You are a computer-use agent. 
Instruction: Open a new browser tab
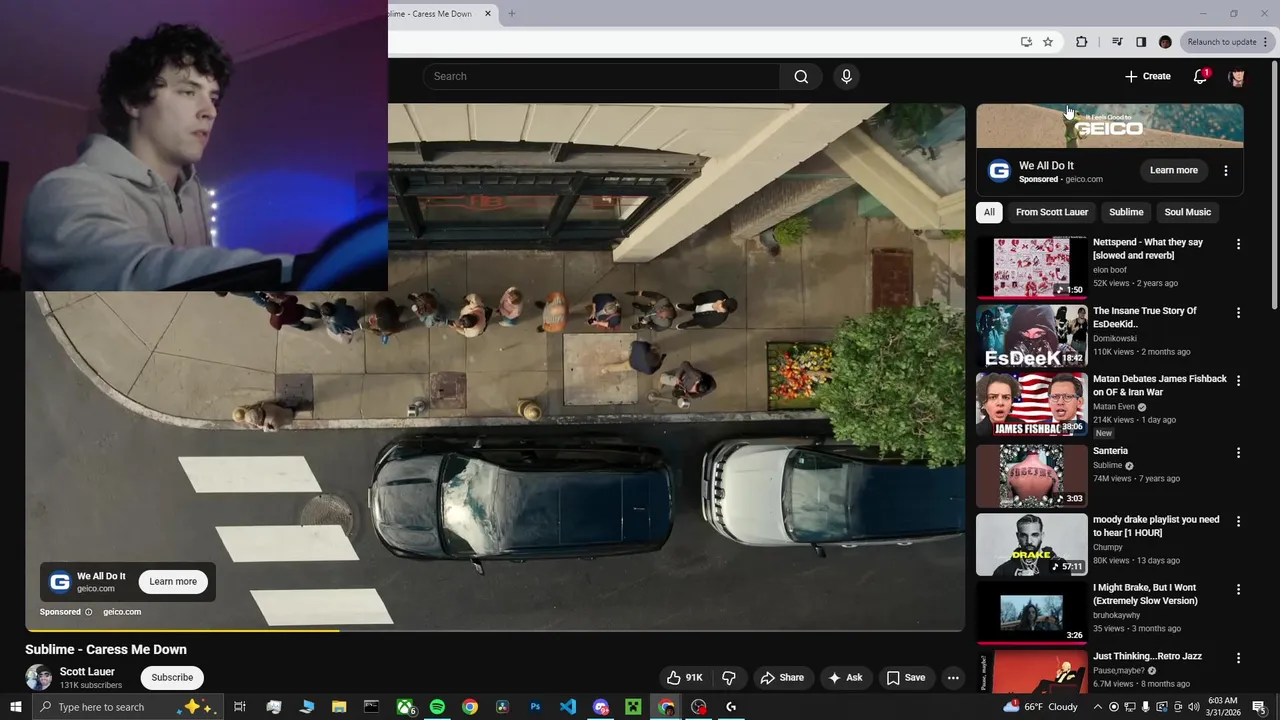[x=512, y=14]
